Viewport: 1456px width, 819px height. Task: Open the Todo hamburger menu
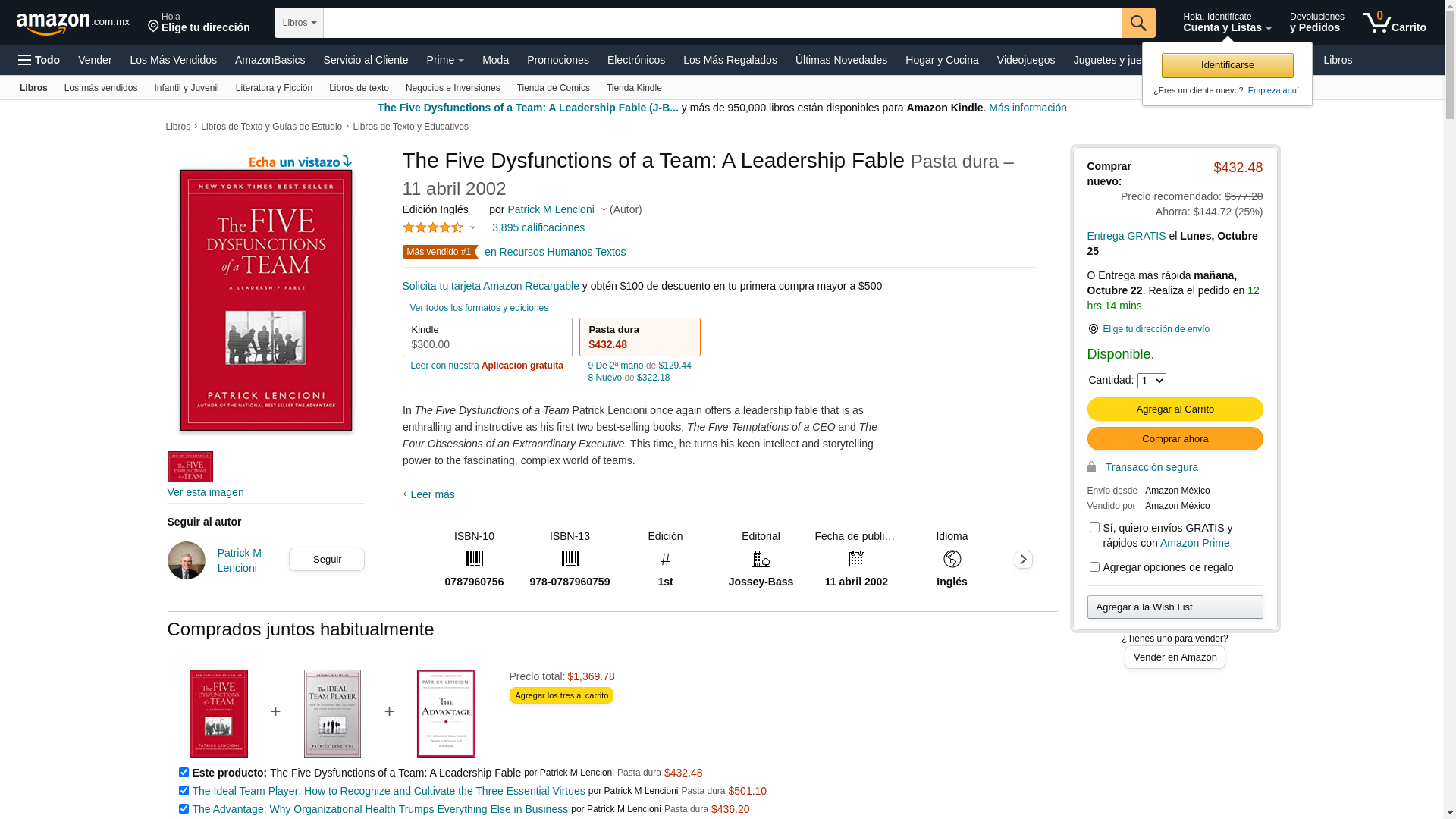tap(39, 60)
